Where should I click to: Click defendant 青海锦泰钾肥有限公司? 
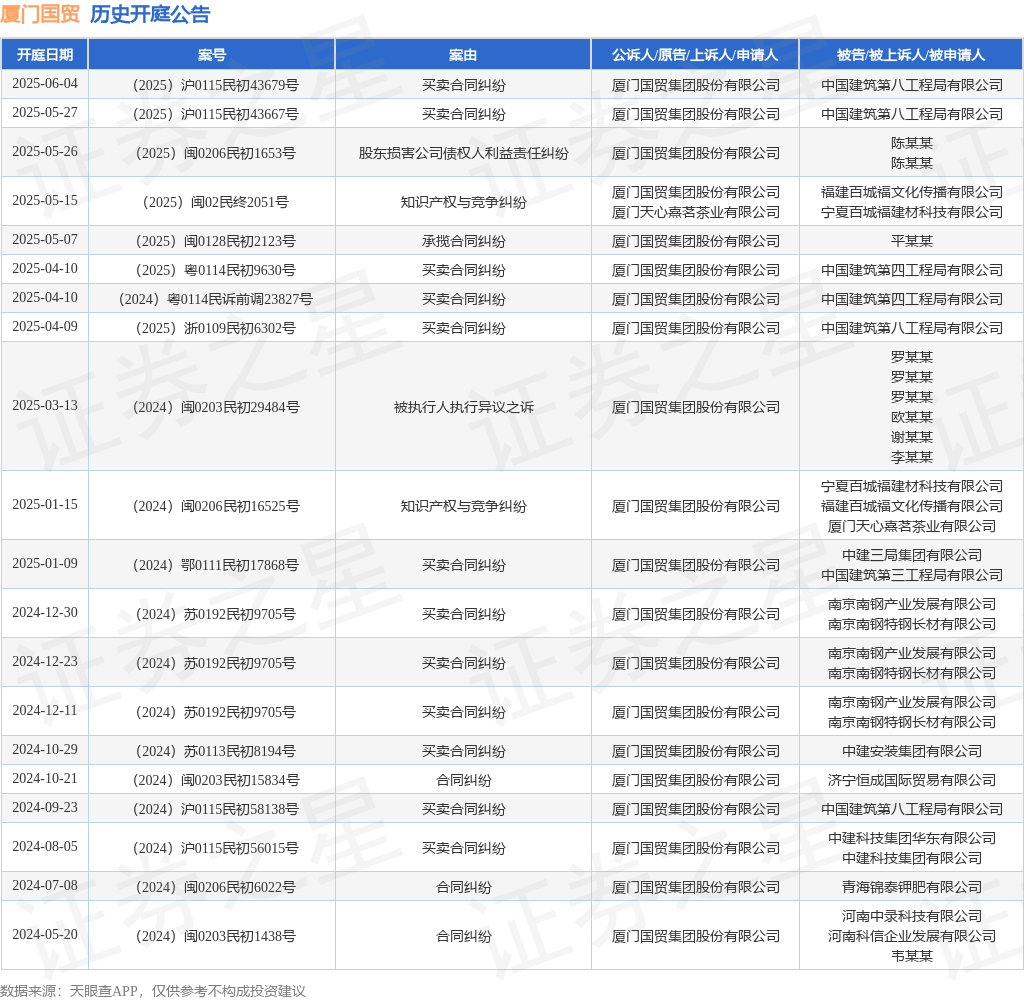(912, 888)
